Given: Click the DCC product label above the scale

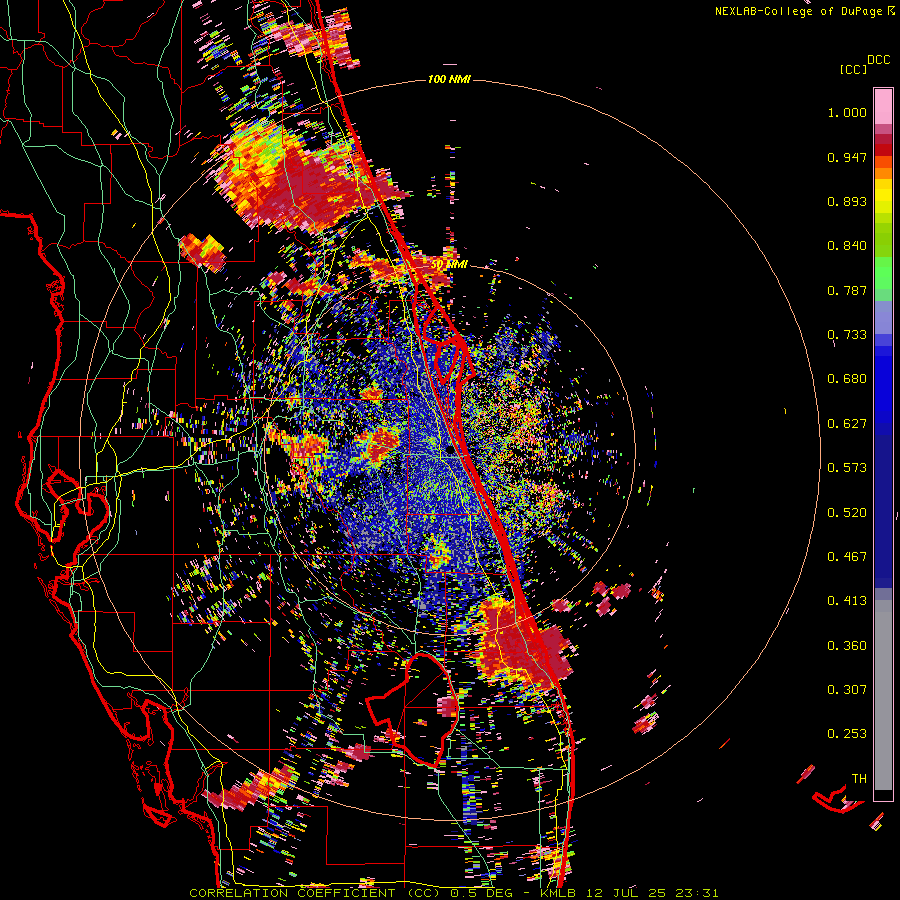Looking at the screenshot, I should coord(878,60).
